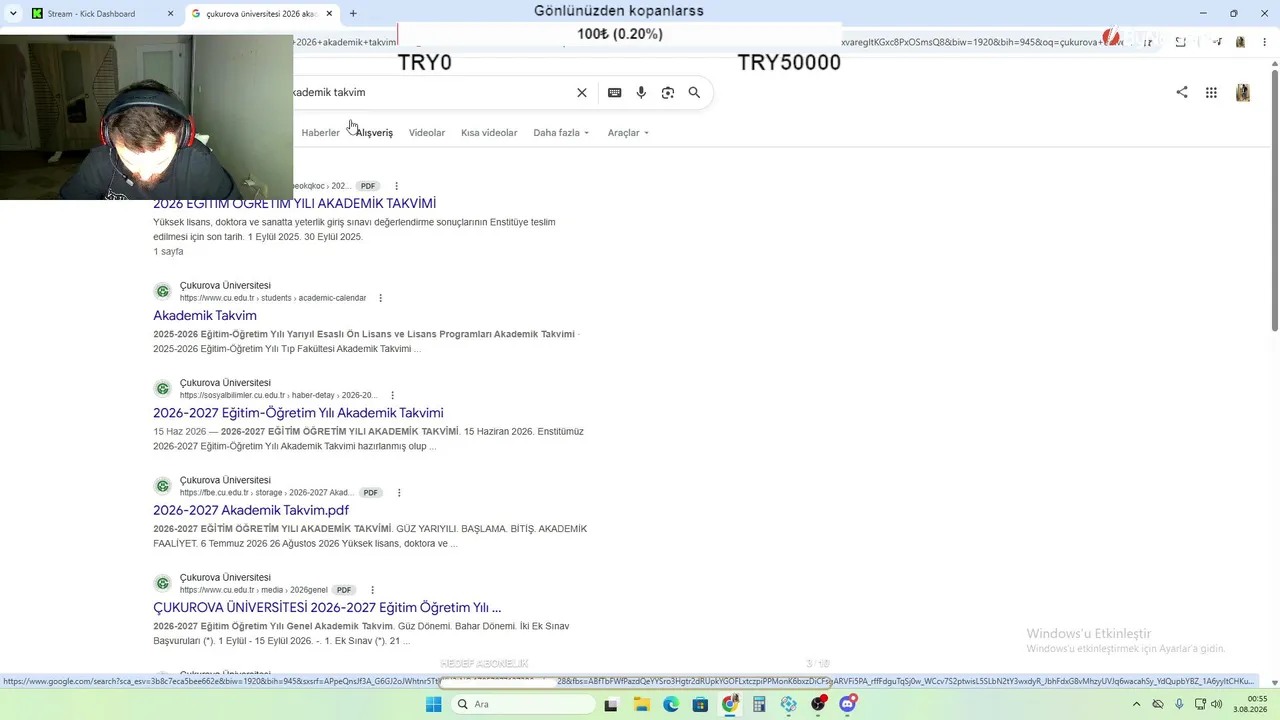Open more options for the sosyalbilimler result
Image resolution: width=1280 pixels, height=720 pixels.
[392, 395]
